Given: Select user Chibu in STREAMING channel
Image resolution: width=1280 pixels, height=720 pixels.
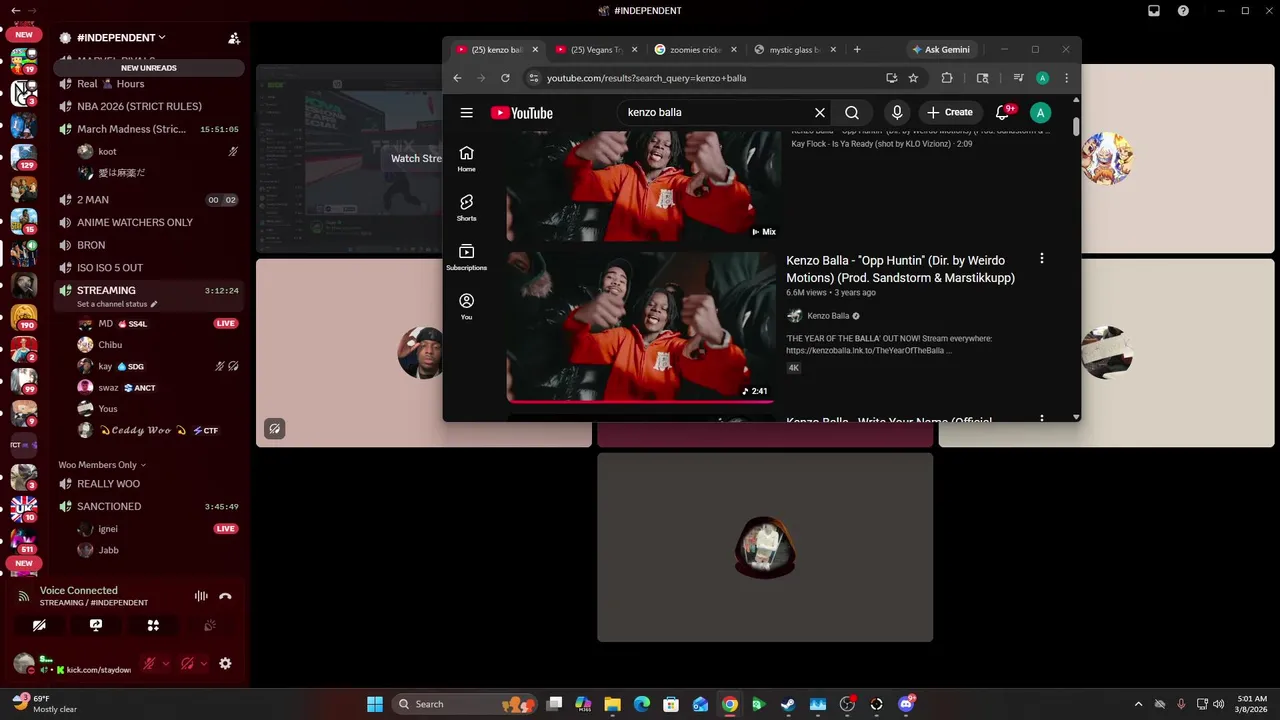Looking at the screenshot, I should pos(160,345).
